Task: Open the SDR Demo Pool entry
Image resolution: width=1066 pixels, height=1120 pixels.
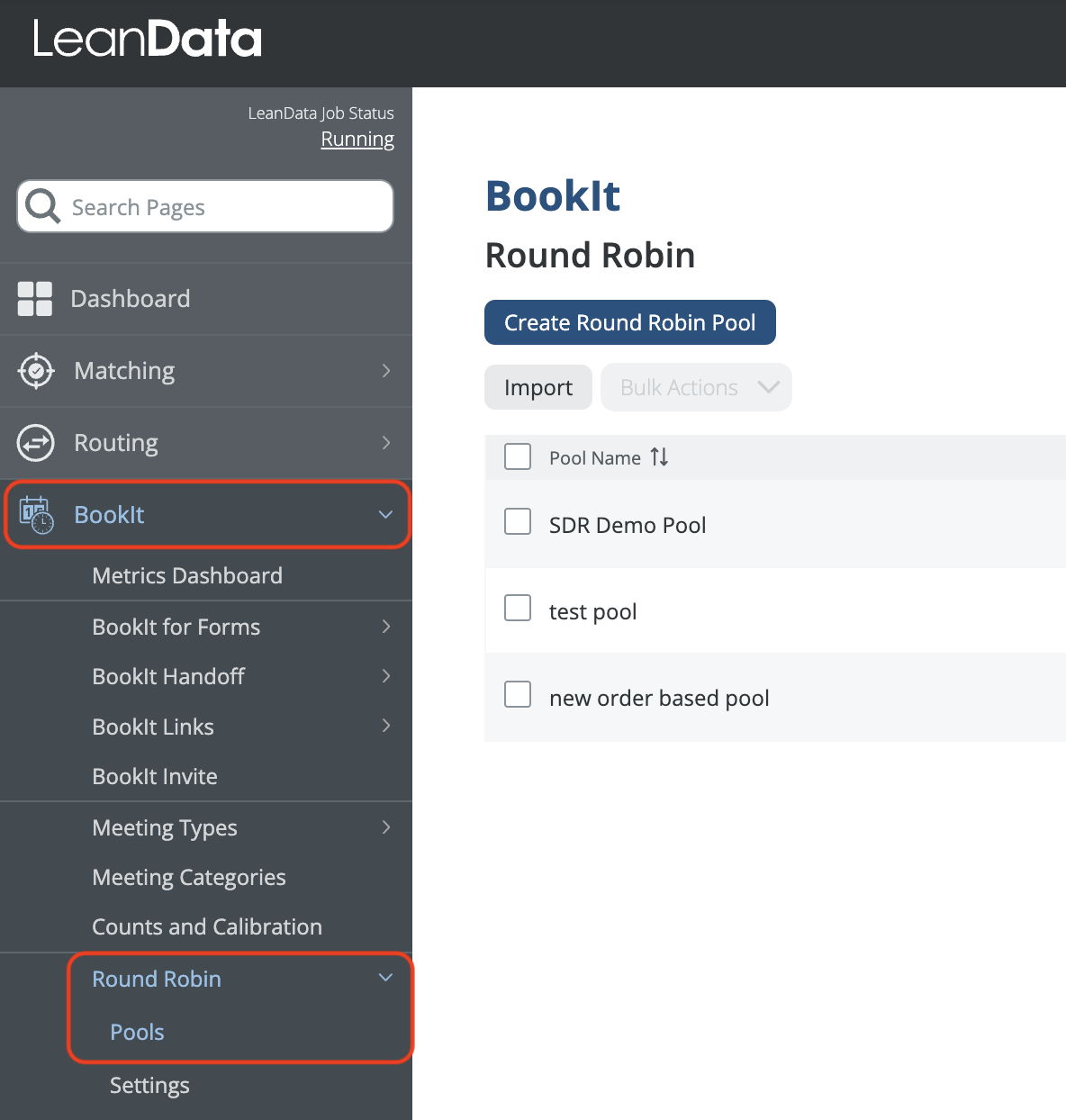Action: [628, 525]
